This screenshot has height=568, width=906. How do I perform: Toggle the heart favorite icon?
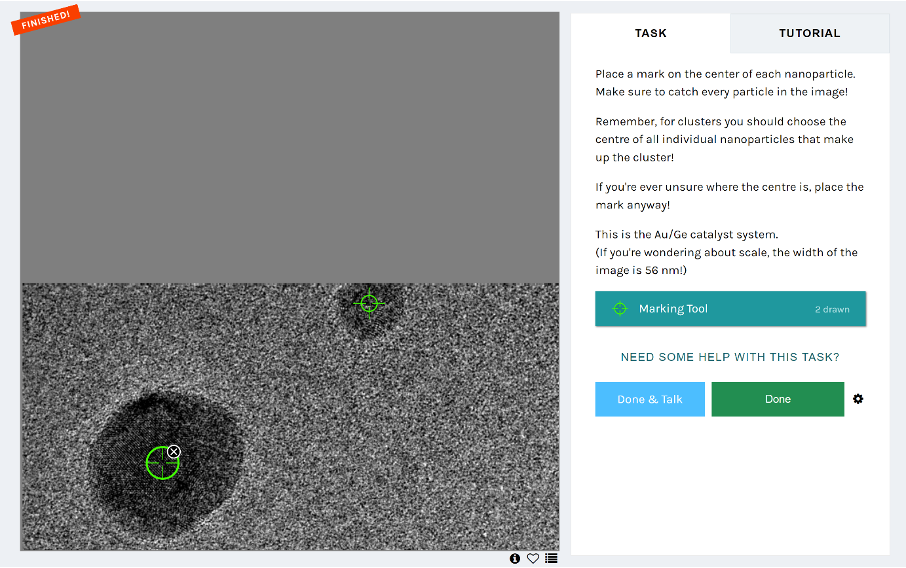533,559
